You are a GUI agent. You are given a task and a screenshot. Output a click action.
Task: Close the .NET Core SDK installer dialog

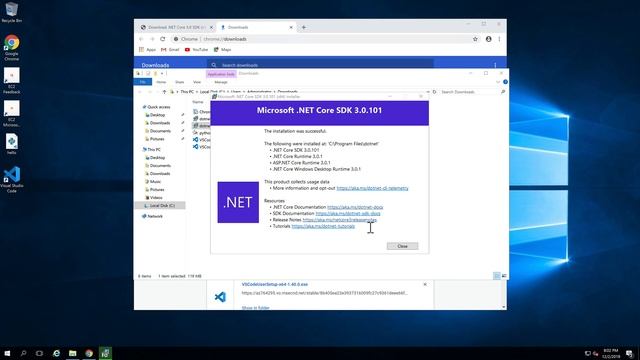point(402,246)
